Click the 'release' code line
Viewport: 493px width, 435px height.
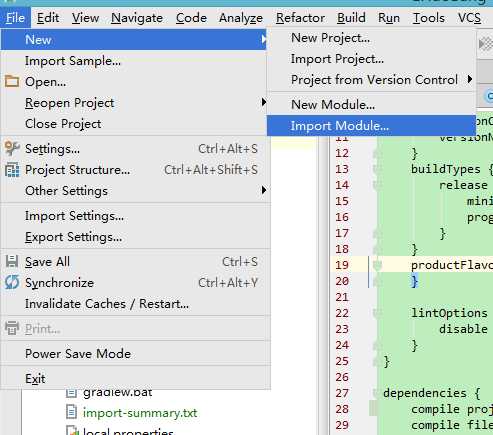click(x=463, y=185)
